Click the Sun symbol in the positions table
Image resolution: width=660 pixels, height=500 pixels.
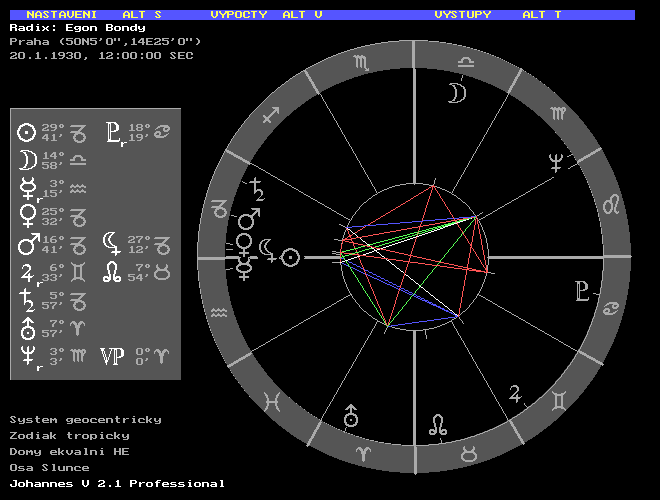point(27,132)
